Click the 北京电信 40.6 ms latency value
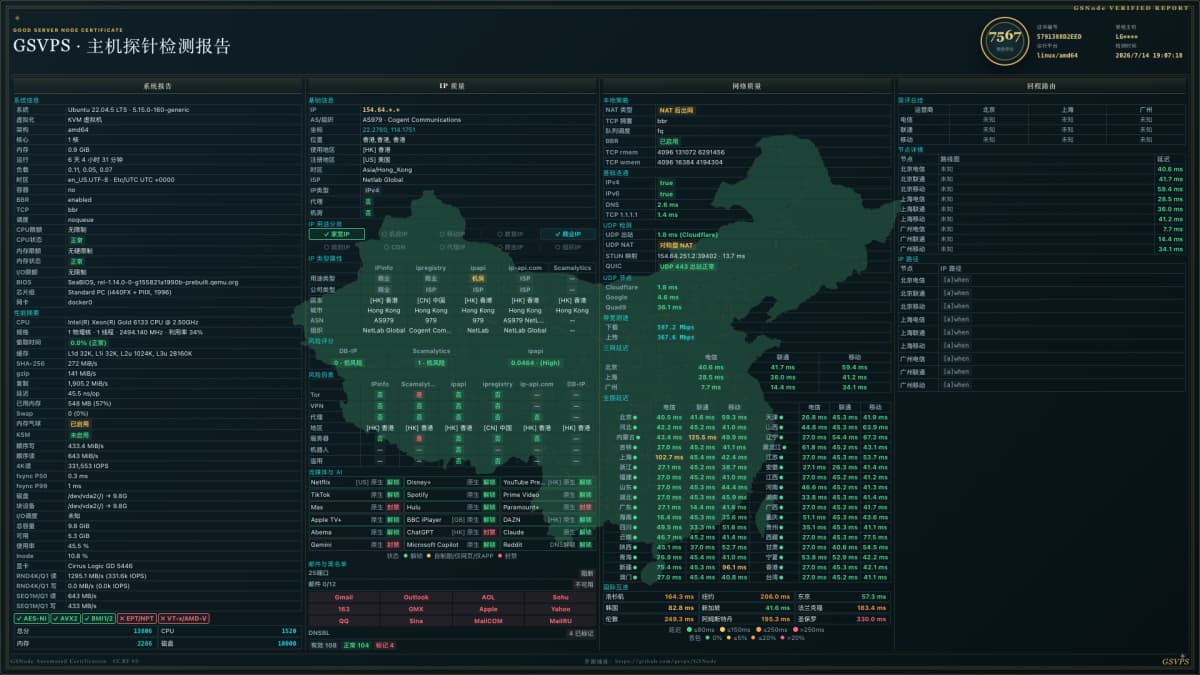Image resolution: width=1200 pixels, height=675 pixels. 1170,169
